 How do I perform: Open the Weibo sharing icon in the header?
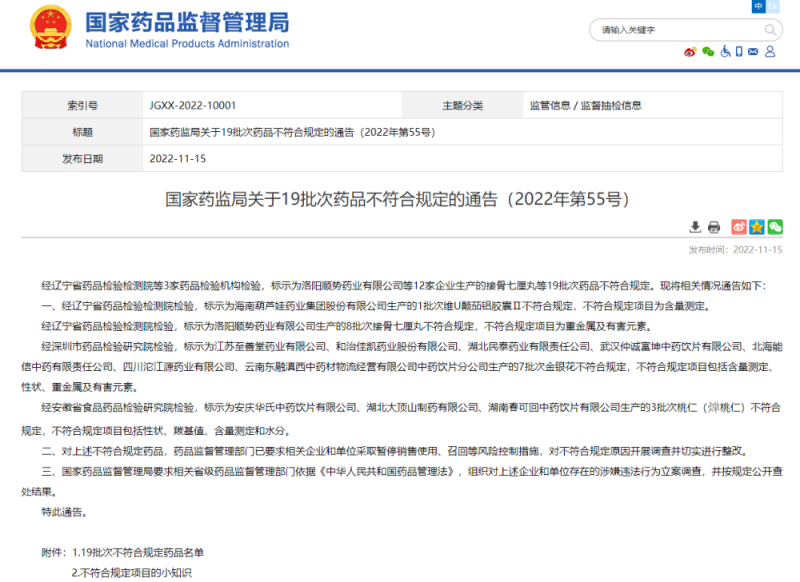(690, 51)
